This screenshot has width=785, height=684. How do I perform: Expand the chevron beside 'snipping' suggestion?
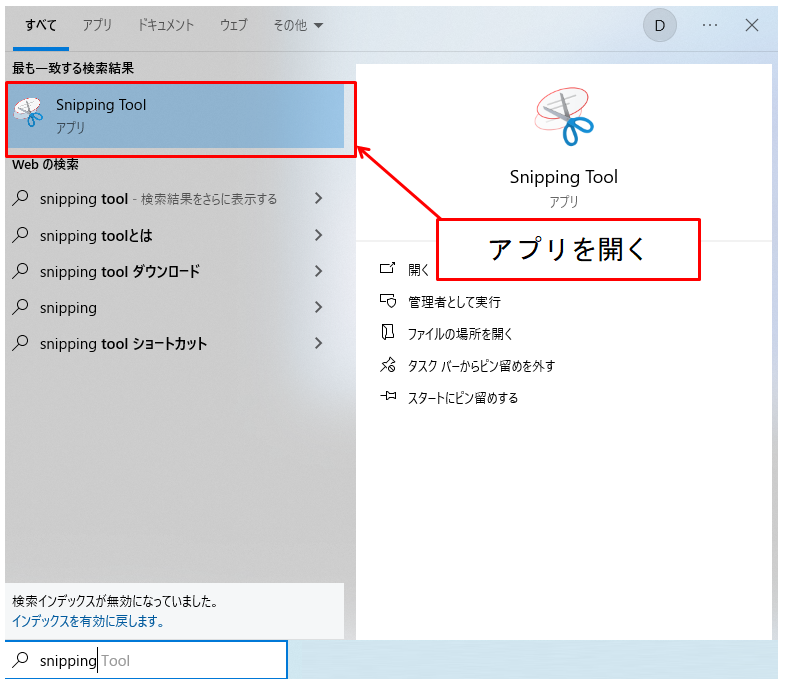(318, 307)
